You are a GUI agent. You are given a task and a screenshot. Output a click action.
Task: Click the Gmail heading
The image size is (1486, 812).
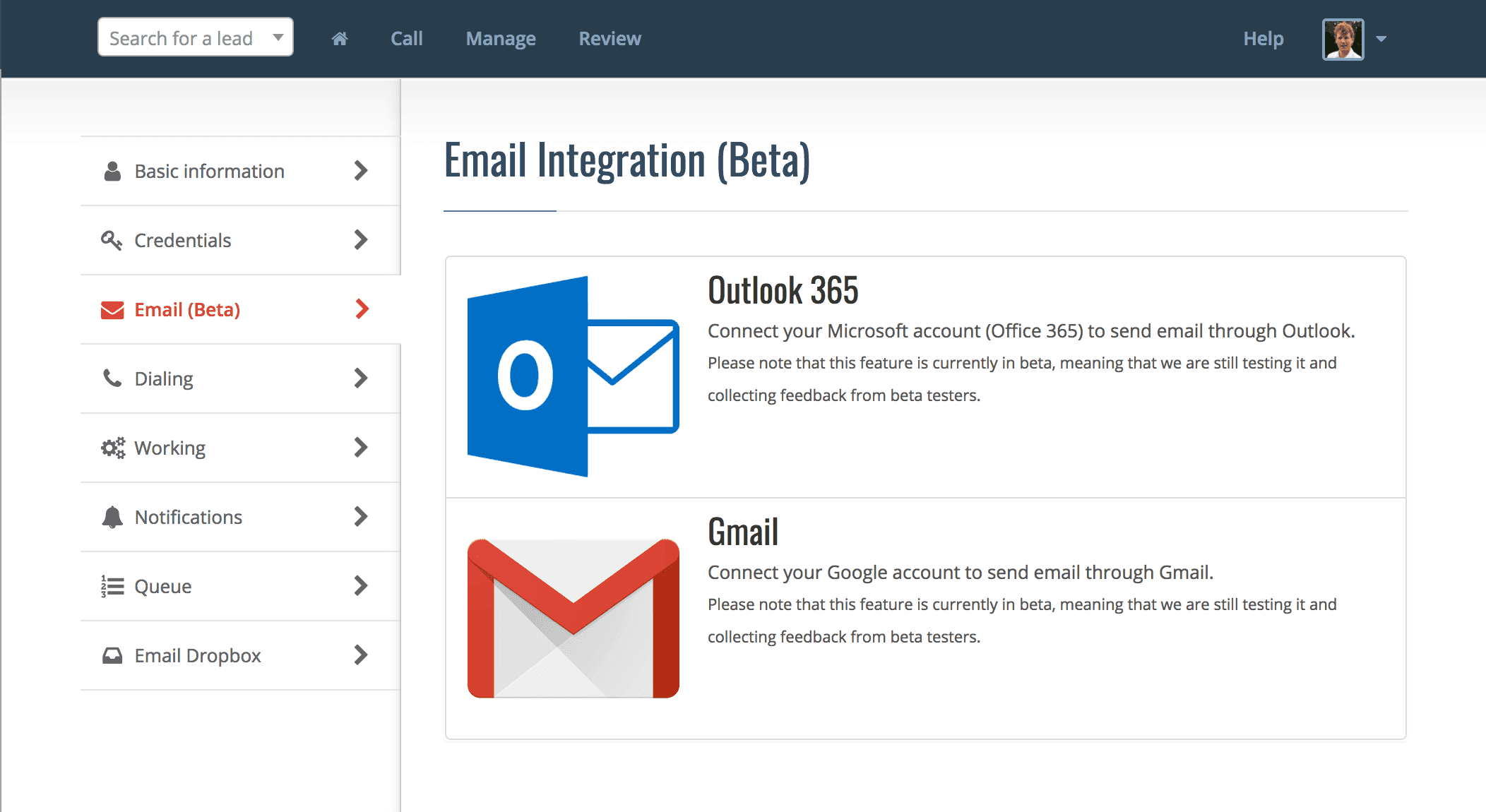tap(743, 532)
